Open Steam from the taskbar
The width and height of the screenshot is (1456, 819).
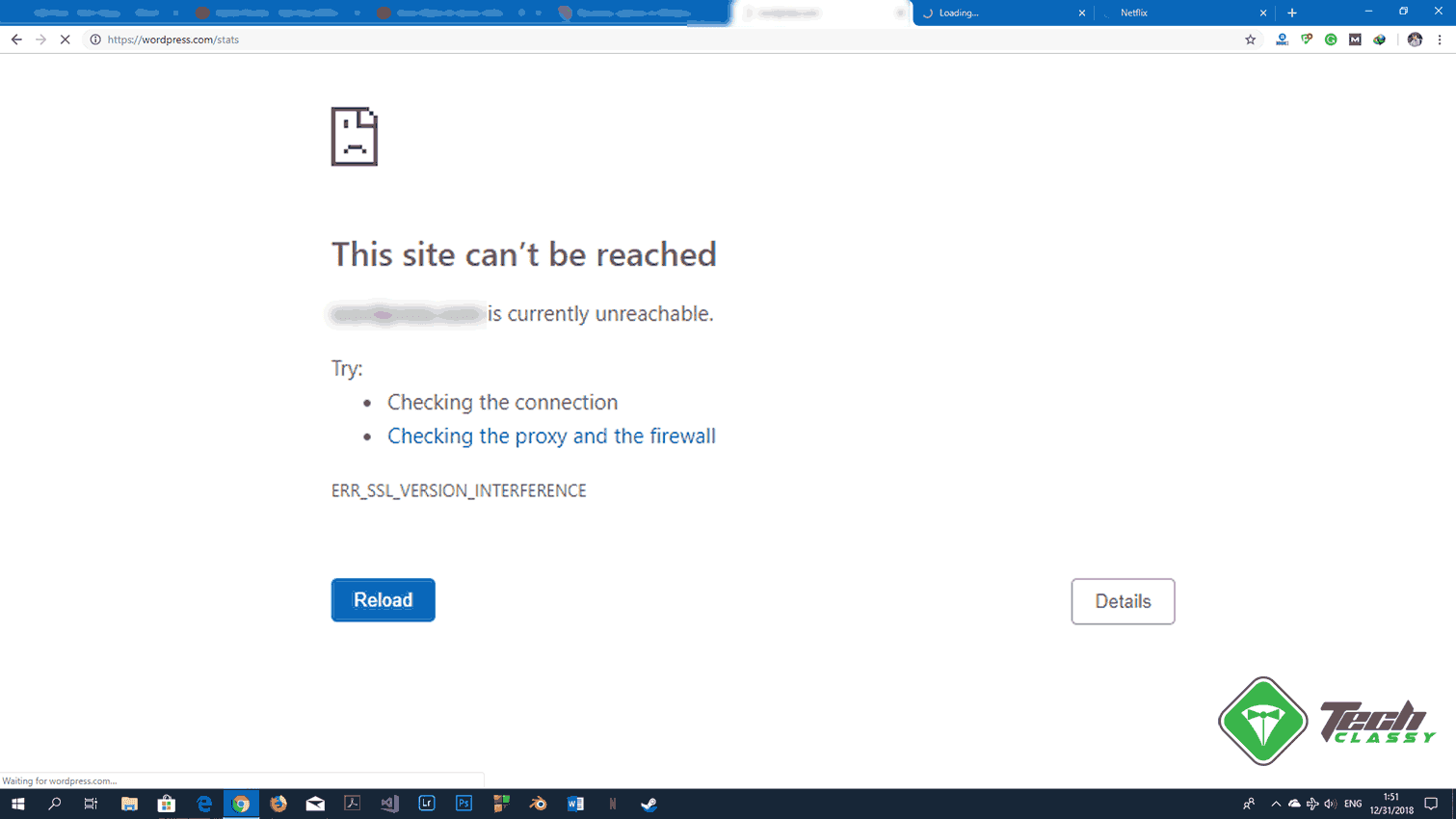(649, 805)
